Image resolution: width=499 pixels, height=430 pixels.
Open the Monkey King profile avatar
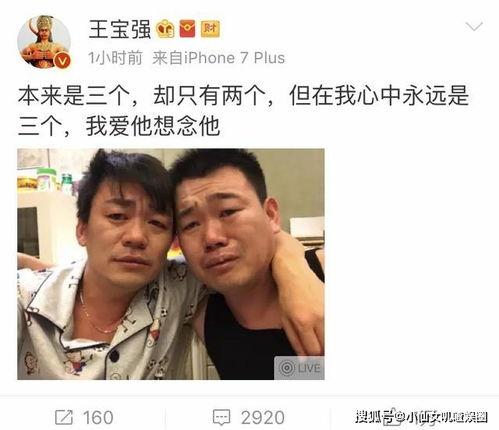pyautogui.click(x=44, y=42)
